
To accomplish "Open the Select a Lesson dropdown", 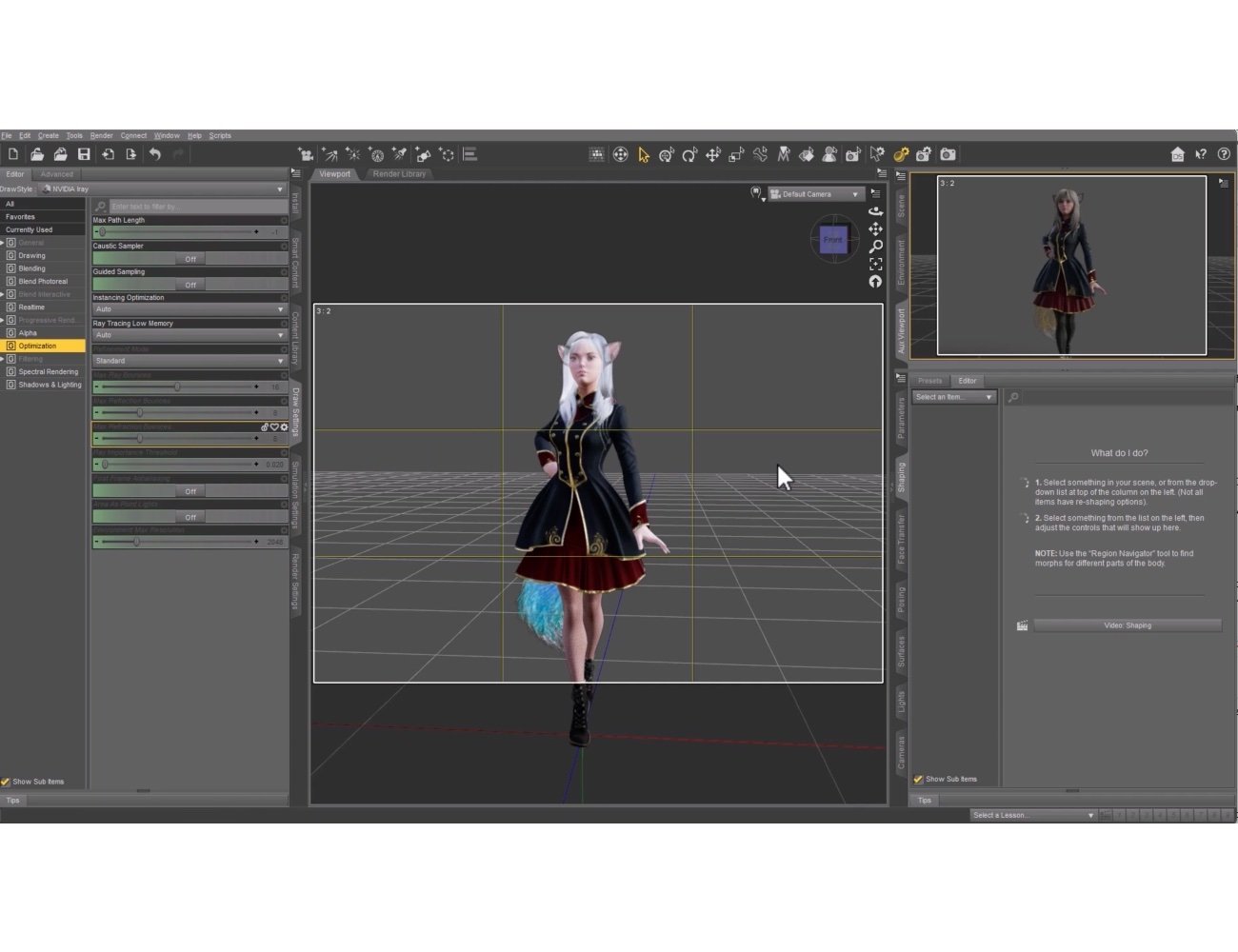I will pos(1032,814).
